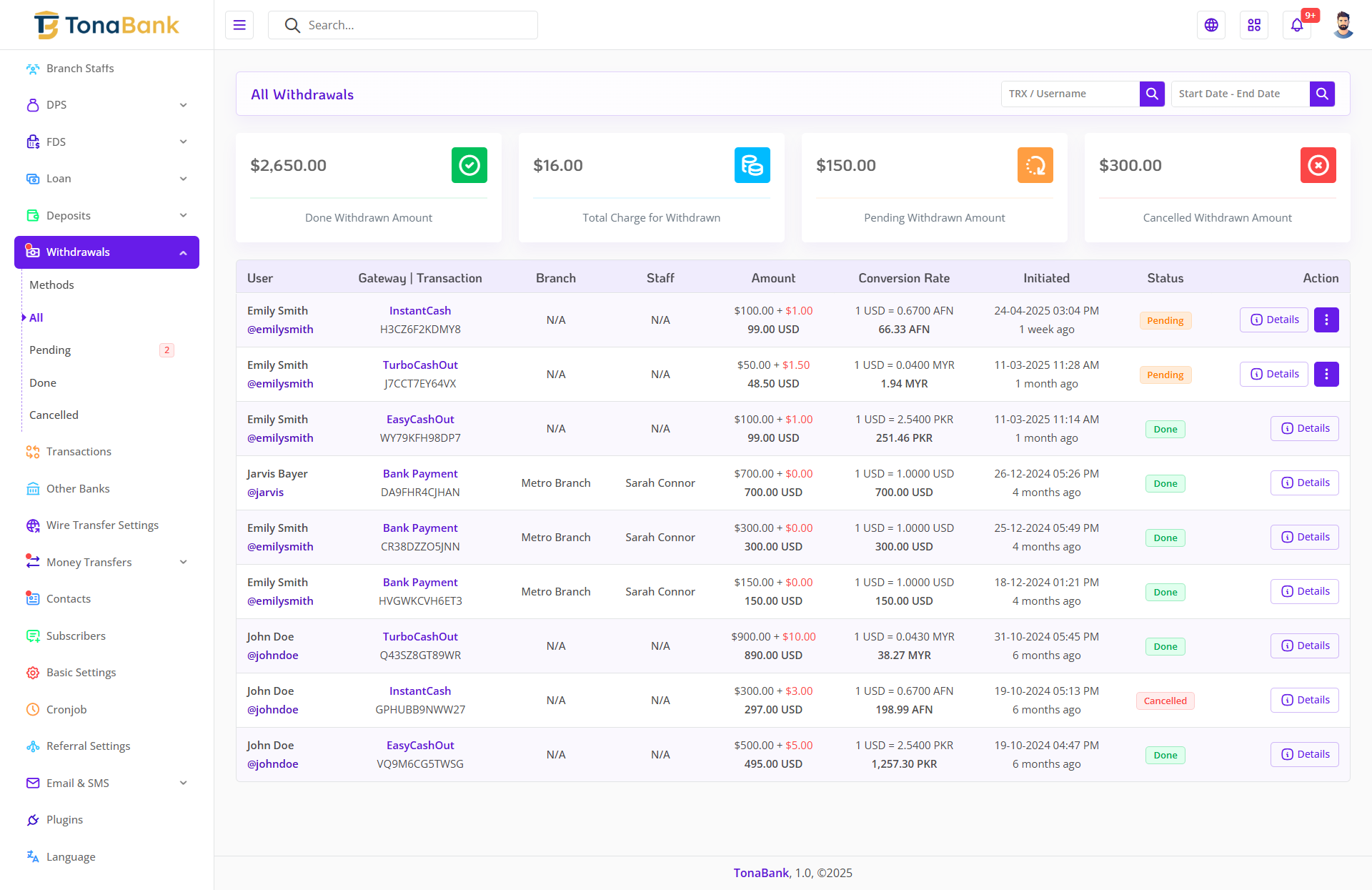Open the apps grid icon in header
The image size is (1372, 890).
coord(1254,25)
